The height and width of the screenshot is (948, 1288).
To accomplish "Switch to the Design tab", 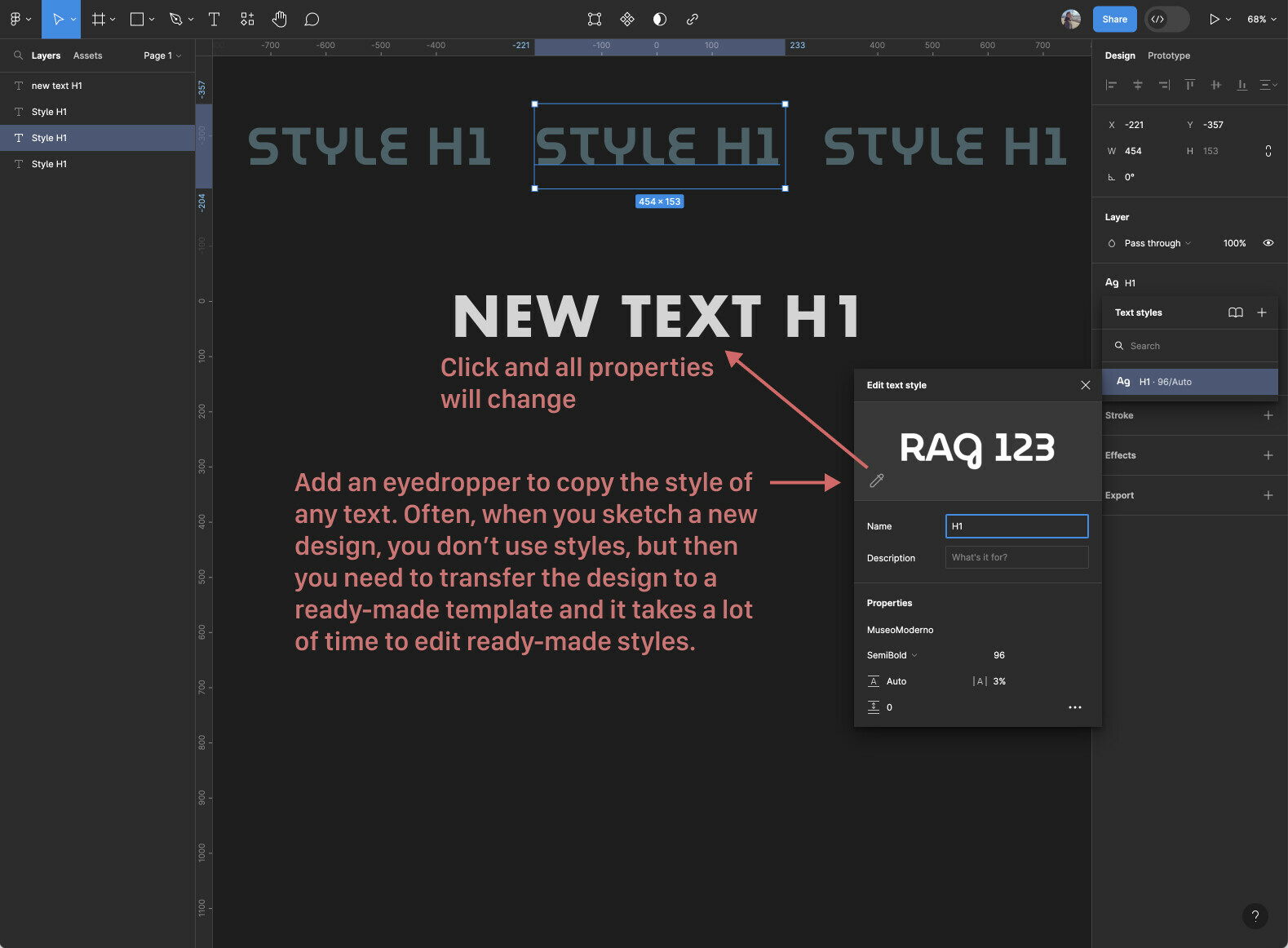I will point(1120,55).
